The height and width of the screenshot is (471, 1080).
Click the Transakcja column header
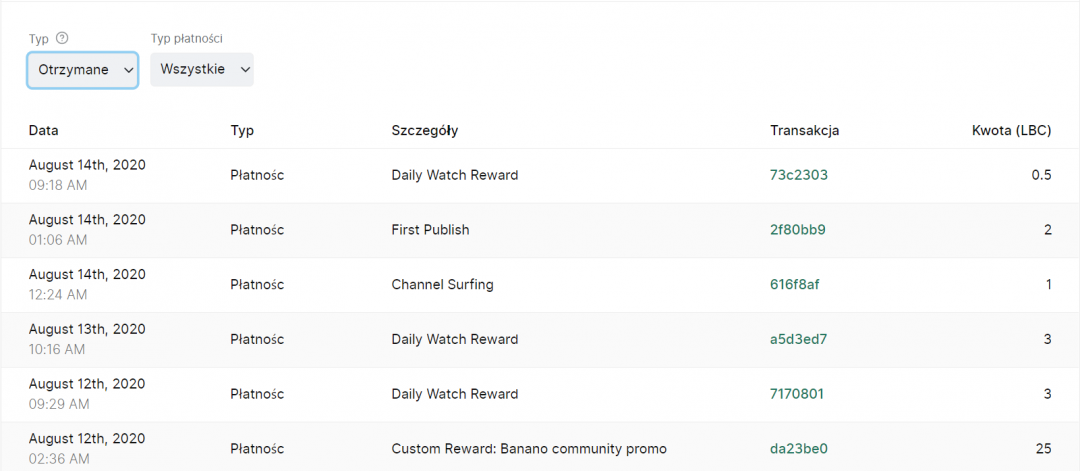coord(804,130)
